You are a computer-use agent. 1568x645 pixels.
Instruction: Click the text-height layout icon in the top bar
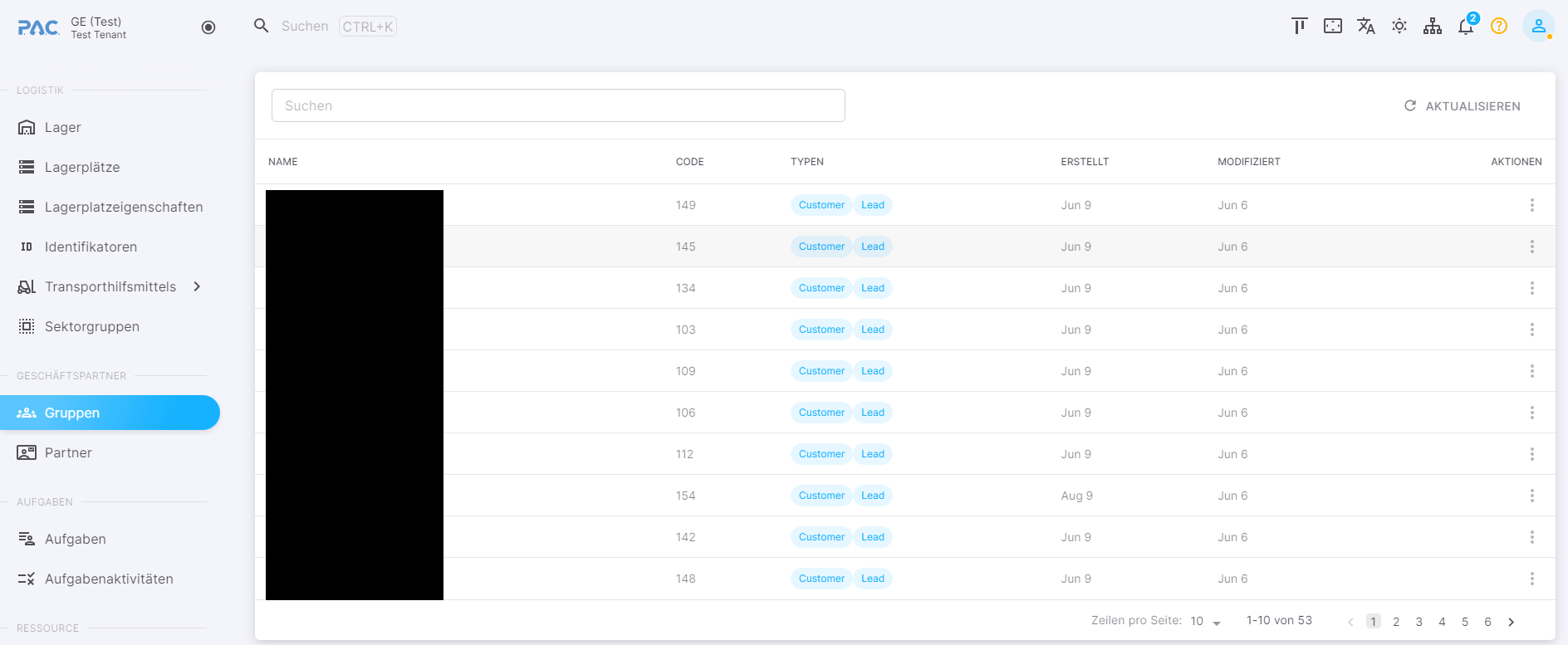[1300, 26]
